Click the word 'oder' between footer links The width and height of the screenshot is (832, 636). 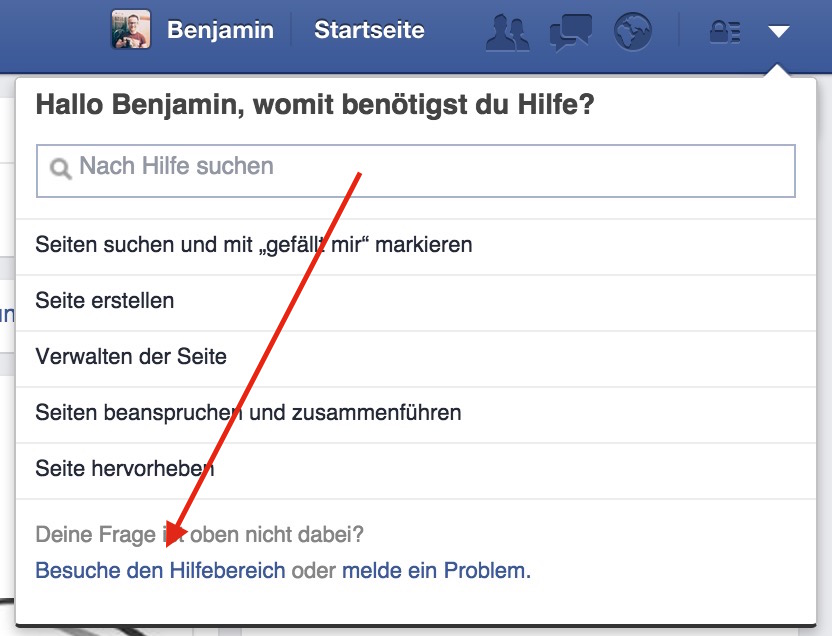[x=313, y=571]
